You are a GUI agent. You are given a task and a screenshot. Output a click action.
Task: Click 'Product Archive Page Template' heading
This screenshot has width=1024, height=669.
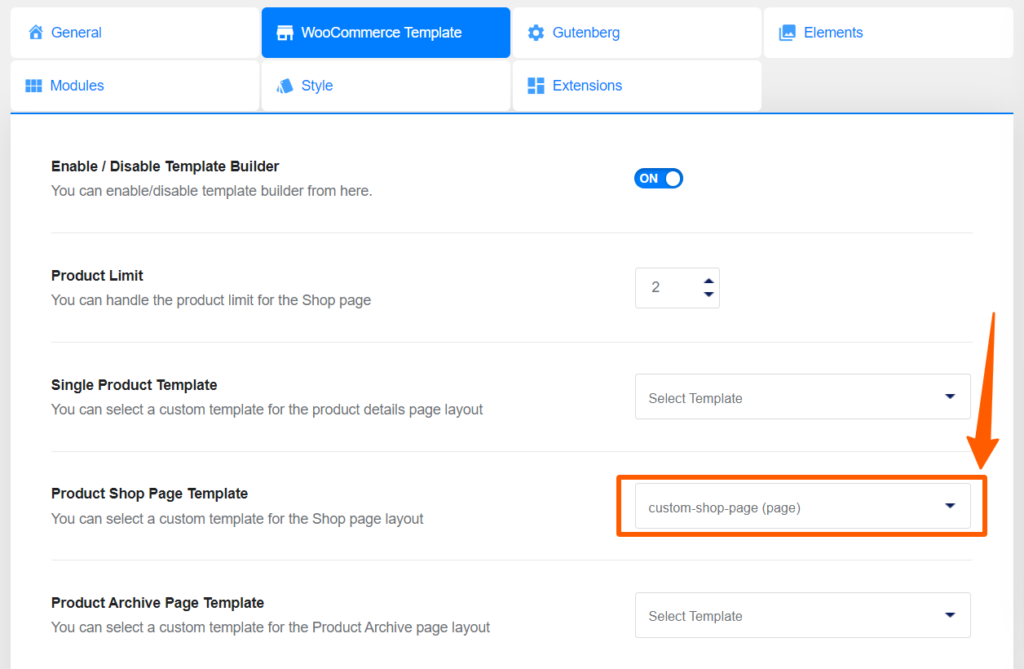pos(157,602)
